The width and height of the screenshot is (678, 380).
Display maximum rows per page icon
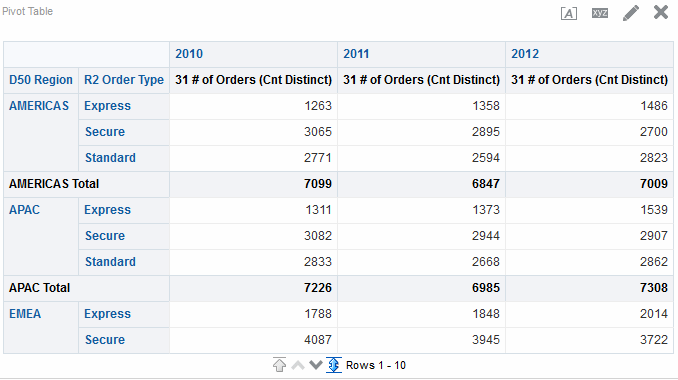pos(333,365)
